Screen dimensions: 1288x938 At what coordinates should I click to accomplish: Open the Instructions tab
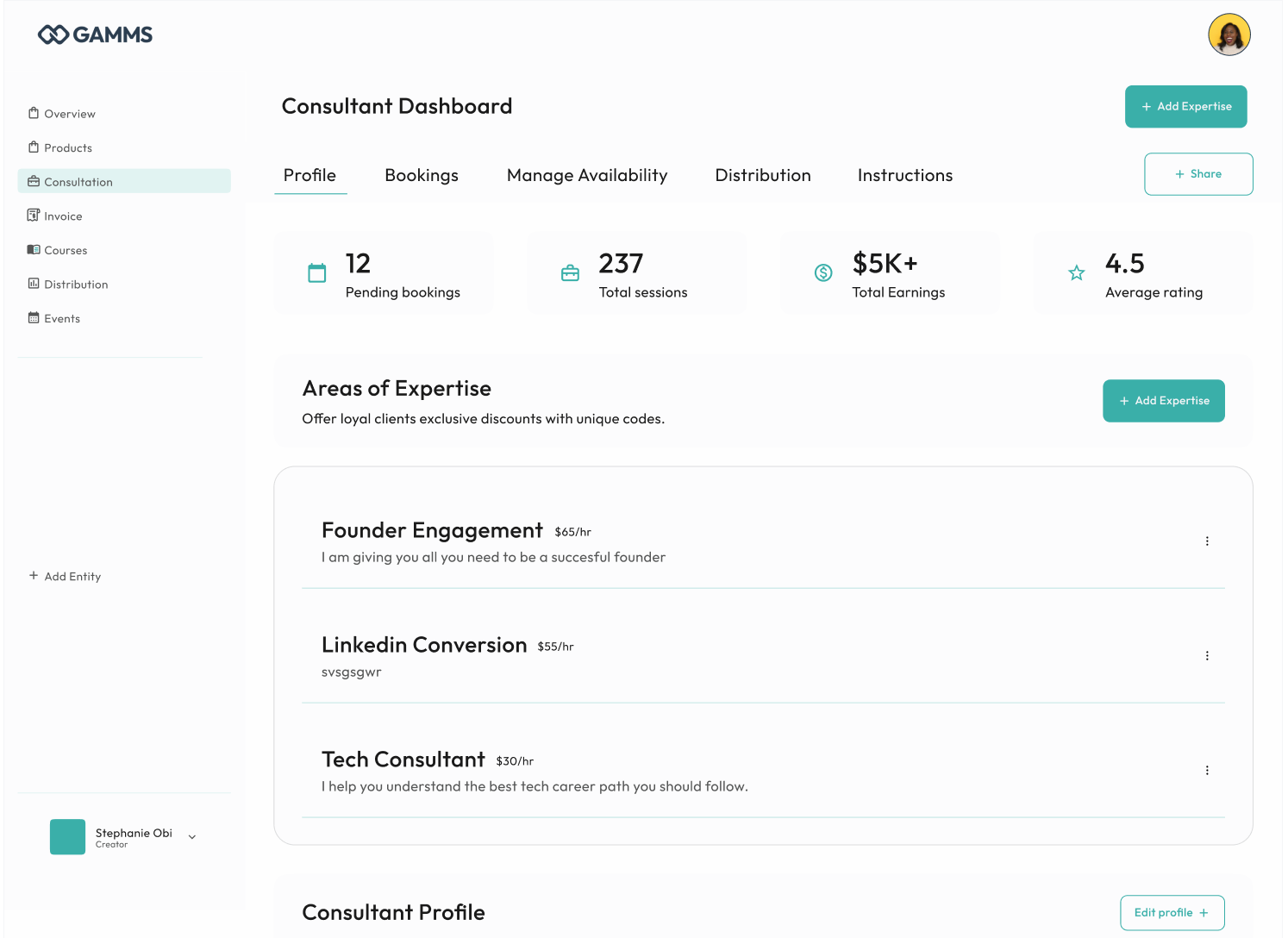click(x=905, y=175)
